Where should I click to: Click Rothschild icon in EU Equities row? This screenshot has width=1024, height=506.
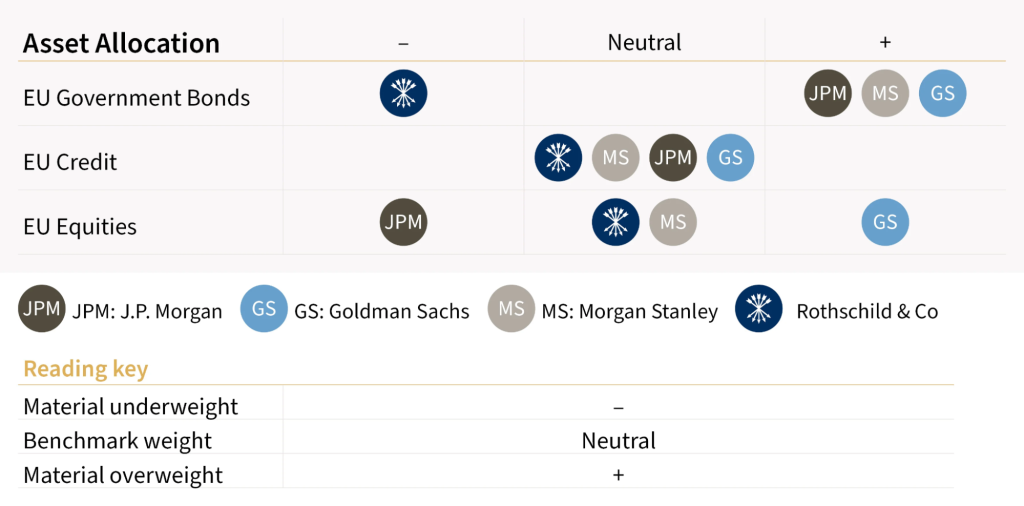(616, 222)
